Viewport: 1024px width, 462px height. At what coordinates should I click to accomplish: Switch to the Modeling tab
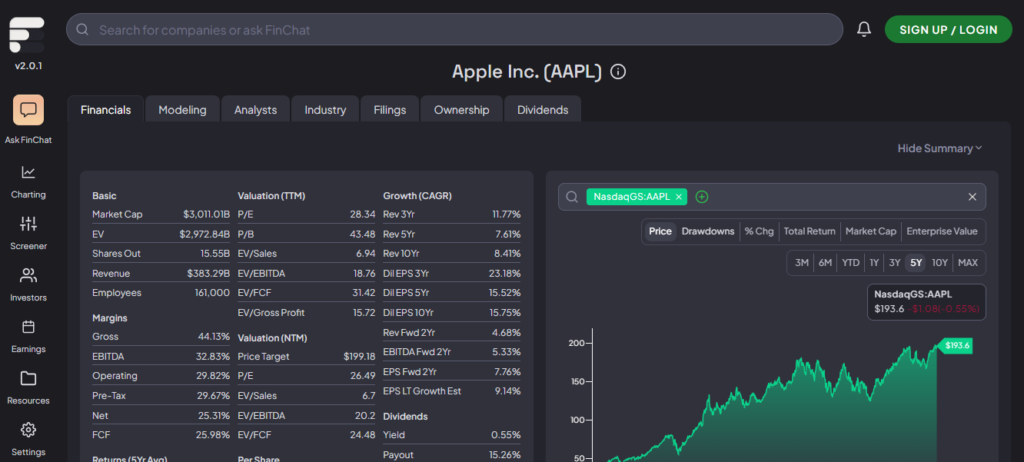pyautogui.click(x=182, y=110)
